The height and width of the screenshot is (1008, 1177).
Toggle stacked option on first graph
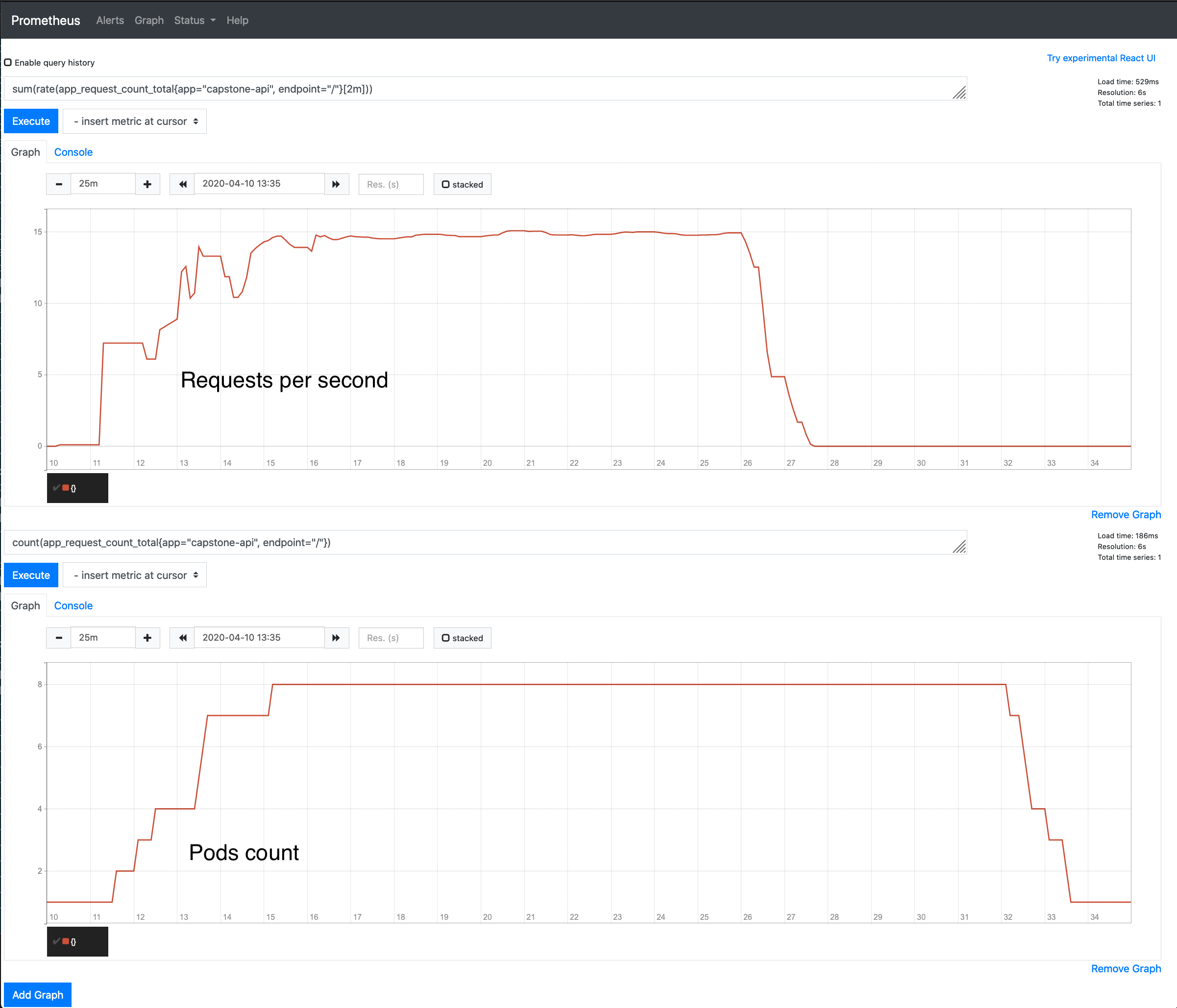[x=462, y=185]
